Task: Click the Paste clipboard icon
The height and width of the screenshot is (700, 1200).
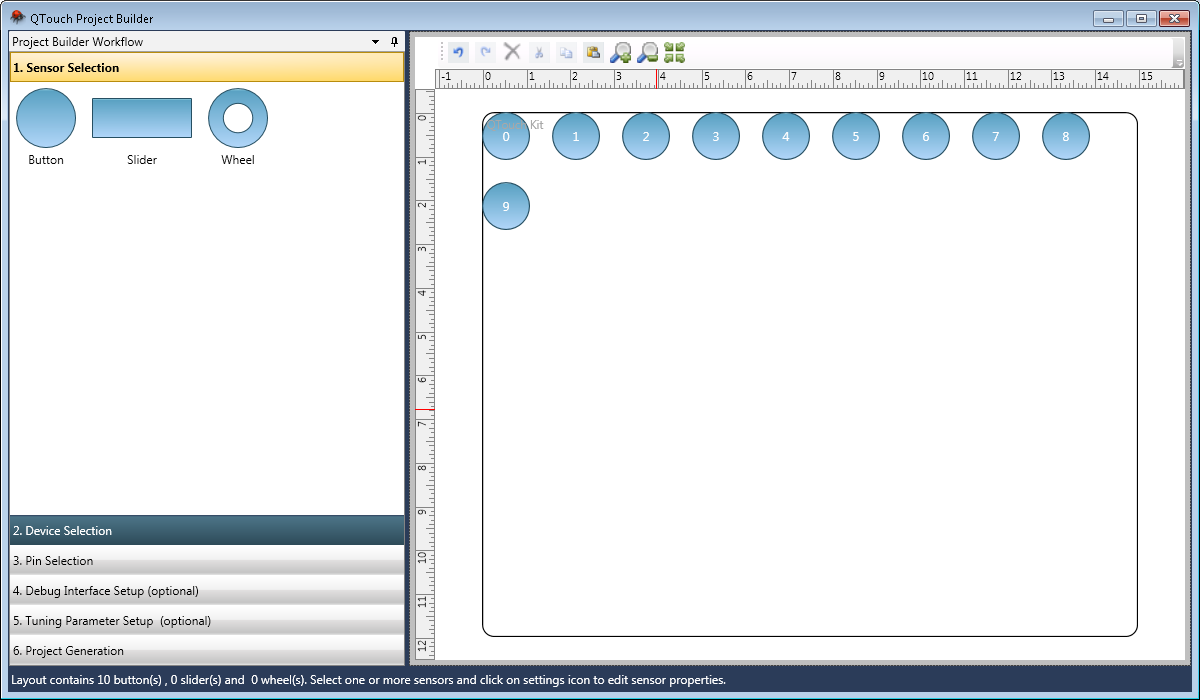Action: pos(593,52)
